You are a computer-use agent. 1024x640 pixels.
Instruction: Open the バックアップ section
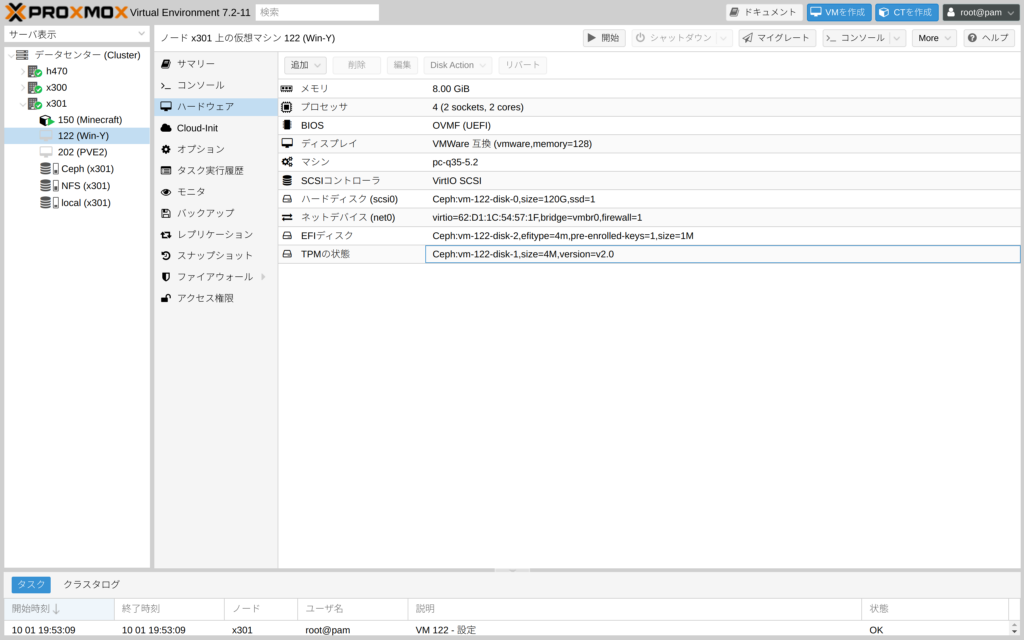(205, 213)
